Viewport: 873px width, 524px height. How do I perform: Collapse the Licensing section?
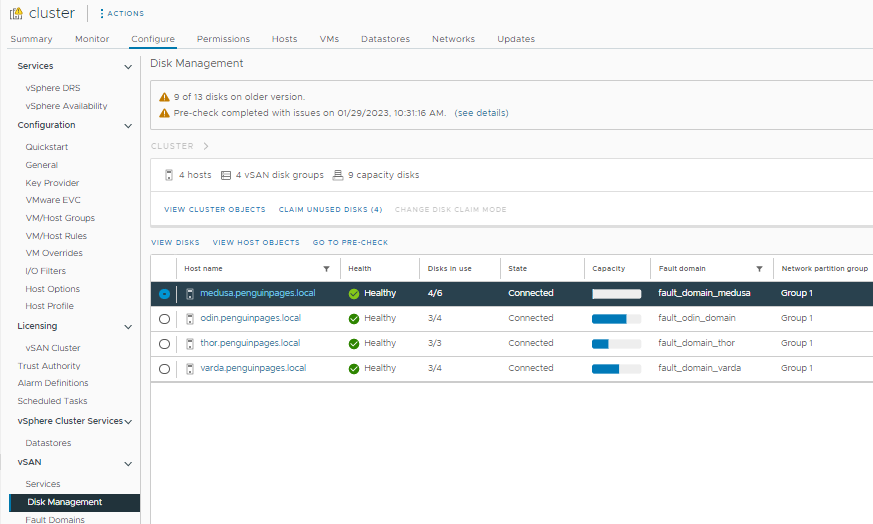point(128,327)
